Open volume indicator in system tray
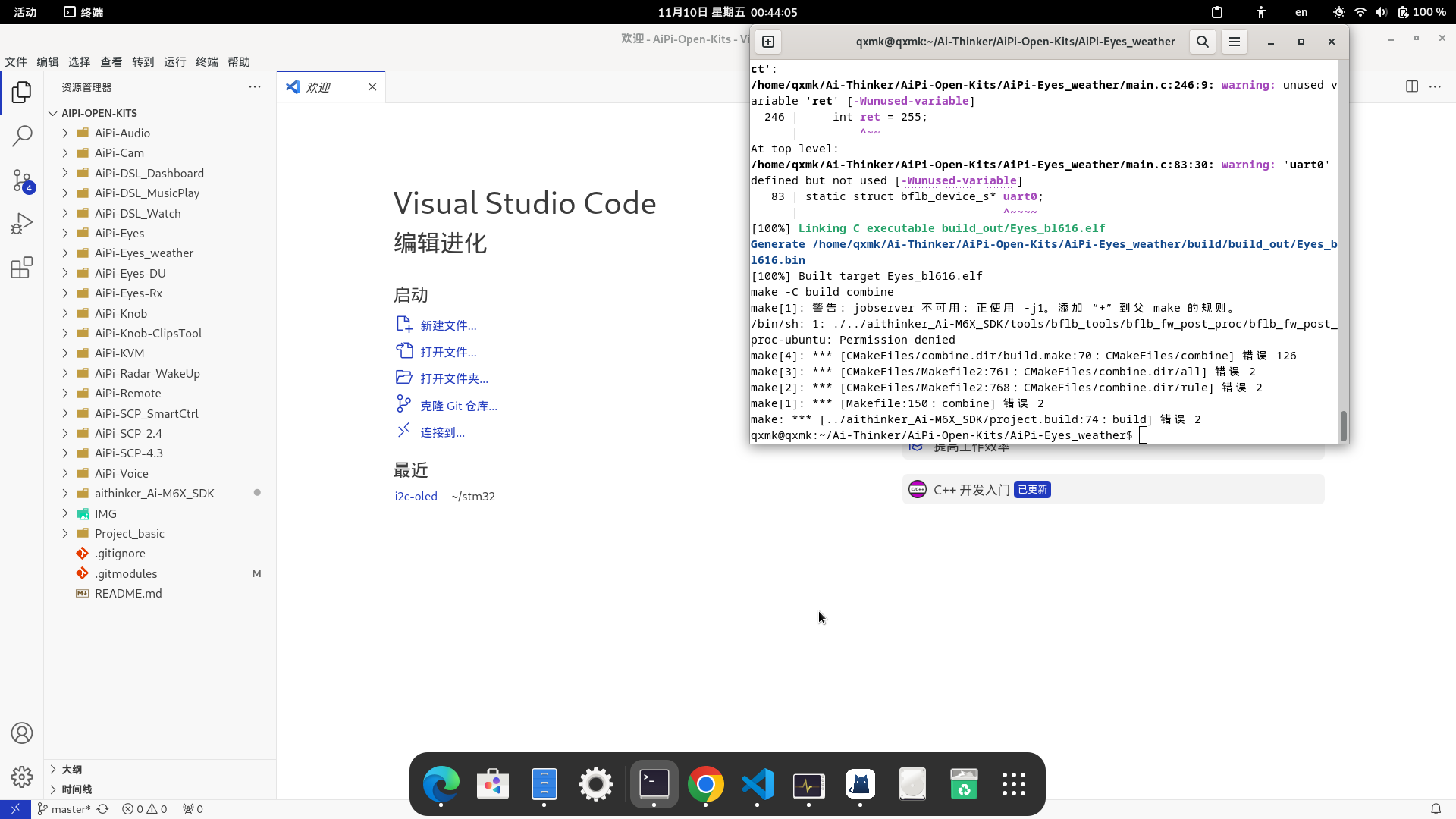Image resolution: width=1456 pixels, height=819 pixels. pyautogui.click(x=1381, y=12)
